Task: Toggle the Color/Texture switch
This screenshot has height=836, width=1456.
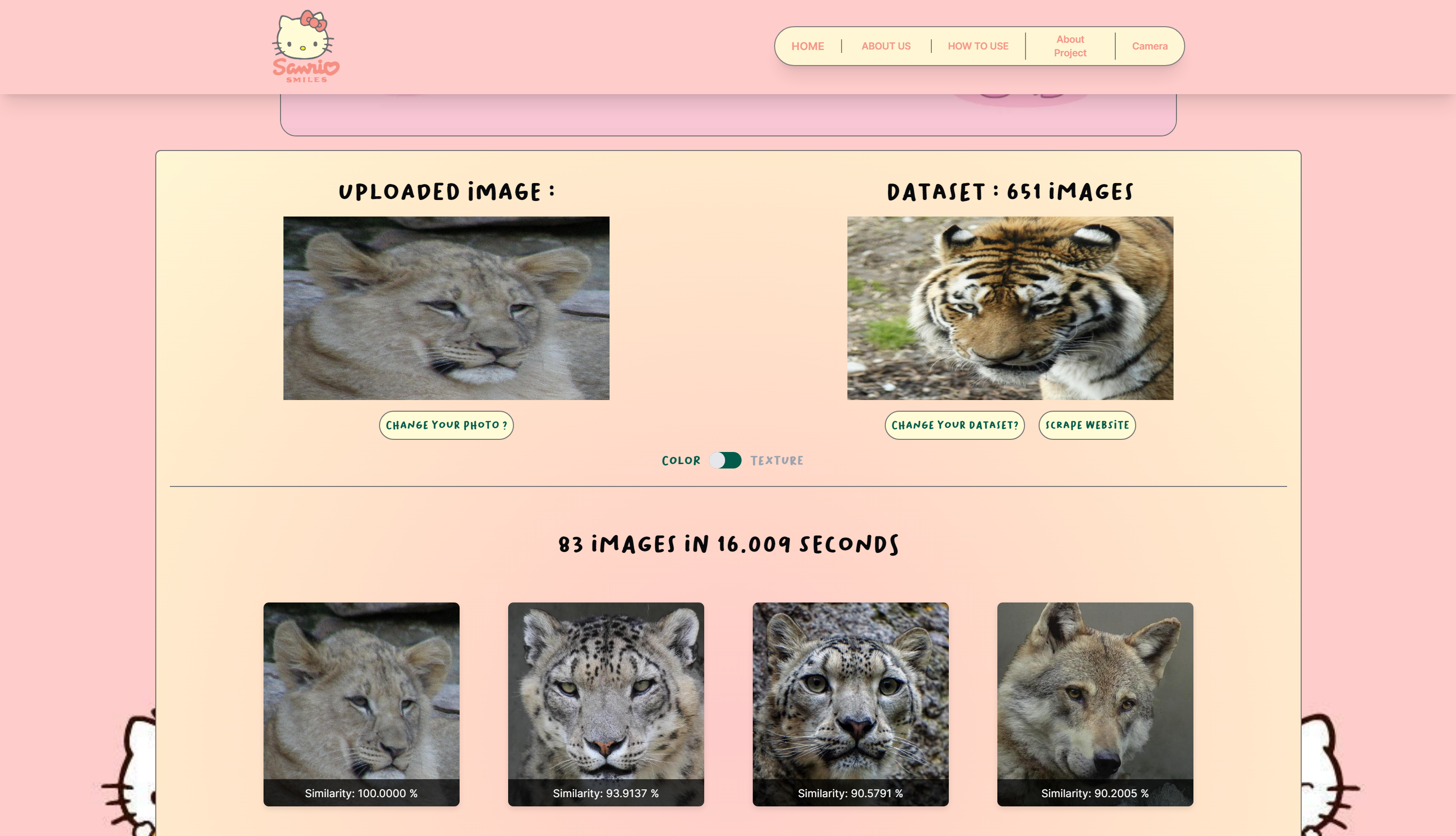Action: 725,461
